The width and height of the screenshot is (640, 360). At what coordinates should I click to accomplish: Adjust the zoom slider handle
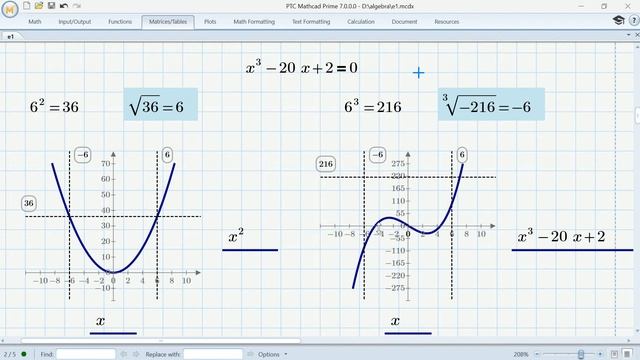point(581,354)
